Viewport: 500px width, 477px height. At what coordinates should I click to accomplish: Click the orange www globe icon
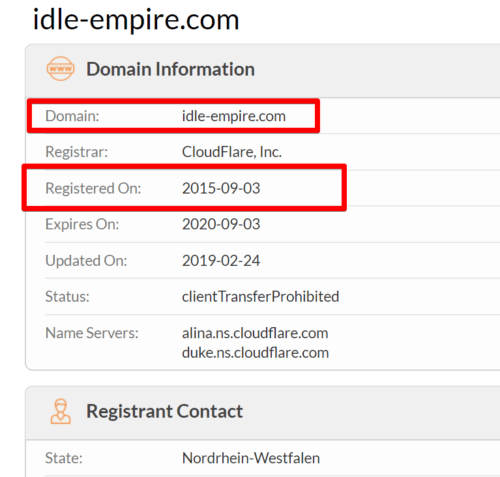tap(60, 69)
